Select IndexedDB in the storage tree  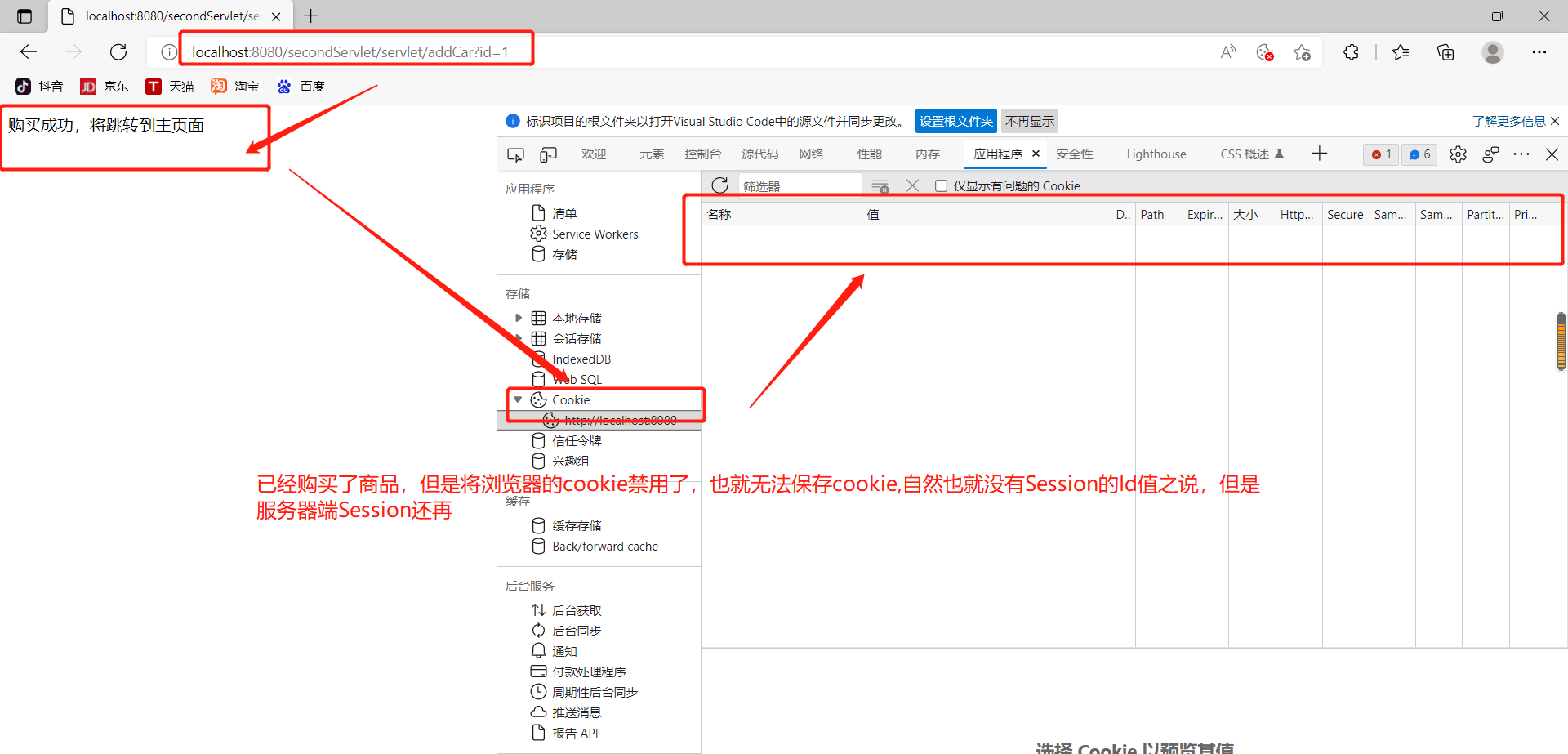(x=581, y=359)
